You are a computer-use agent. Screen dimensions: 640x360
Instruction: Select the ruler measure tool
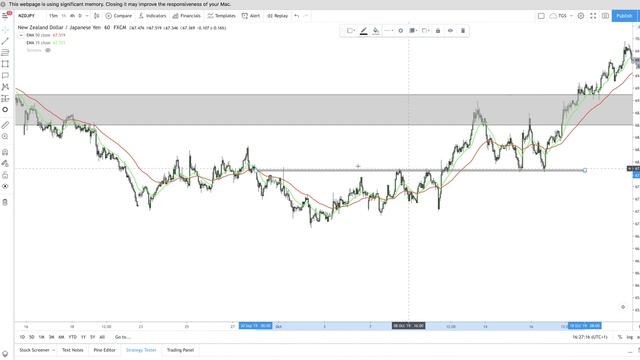click(5, 125)
